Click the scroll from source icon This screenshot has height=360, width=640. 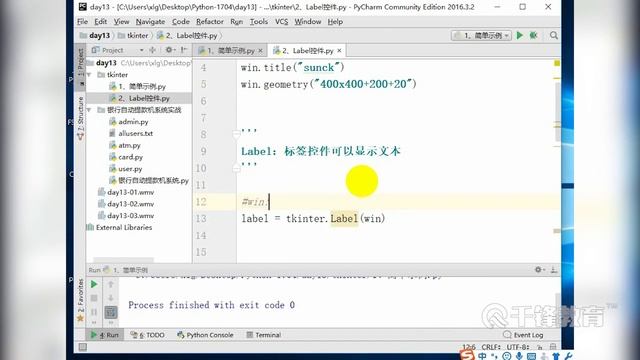153,50
